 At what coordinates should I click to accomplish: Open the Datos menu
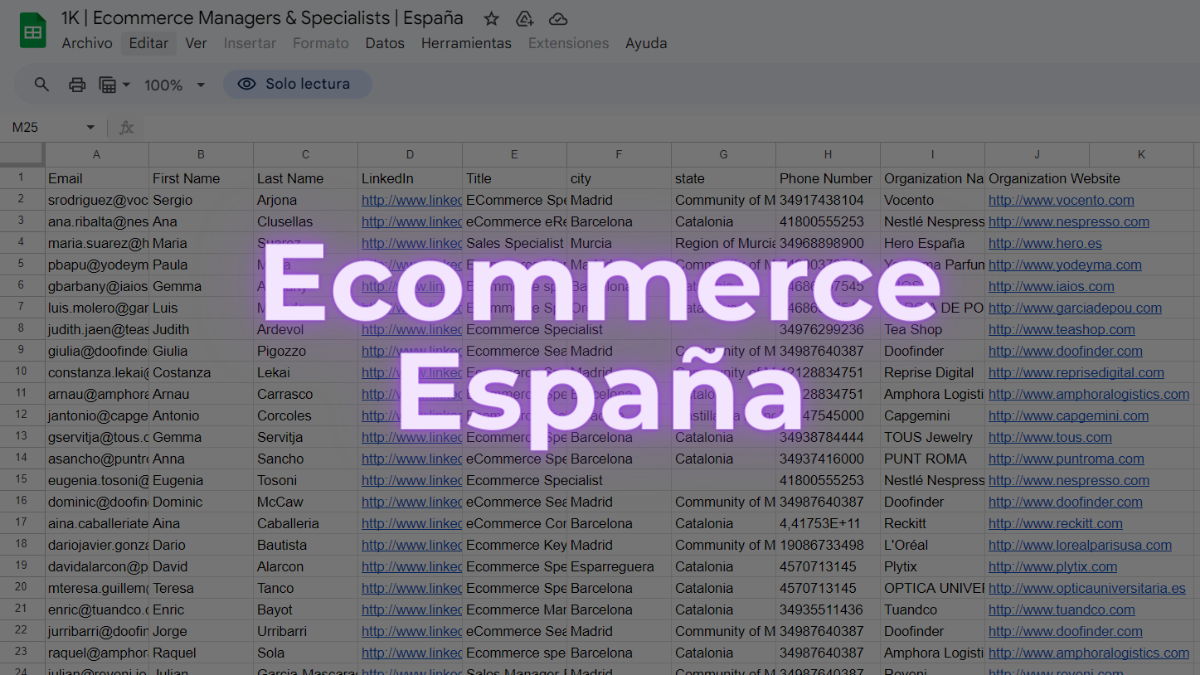[x=385, y=43]
